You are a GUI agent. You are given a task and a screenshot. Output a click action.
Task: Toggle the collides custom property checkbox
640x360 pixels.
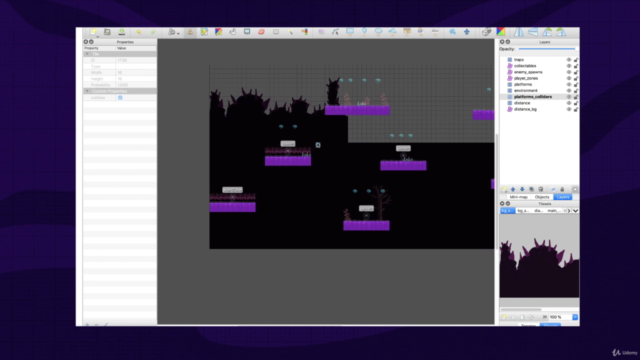tap(120, 98)
